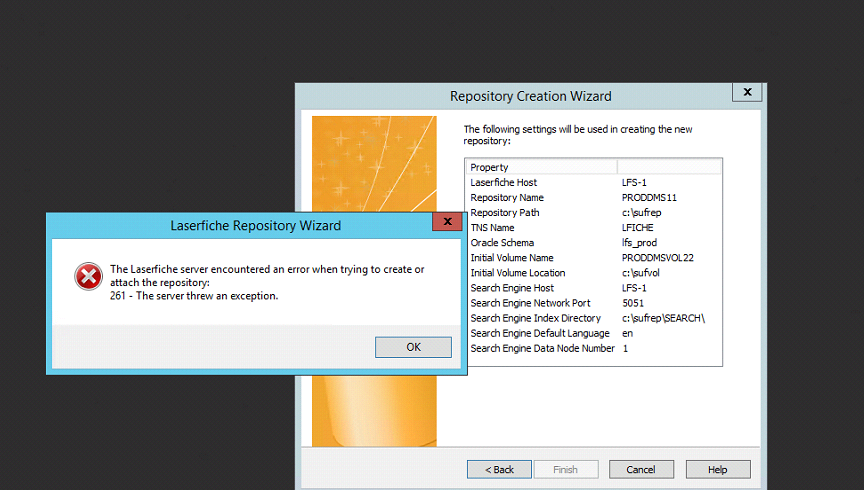Click the LFICHE value
The width and height of the screenshot is (864, 490).
638,228
